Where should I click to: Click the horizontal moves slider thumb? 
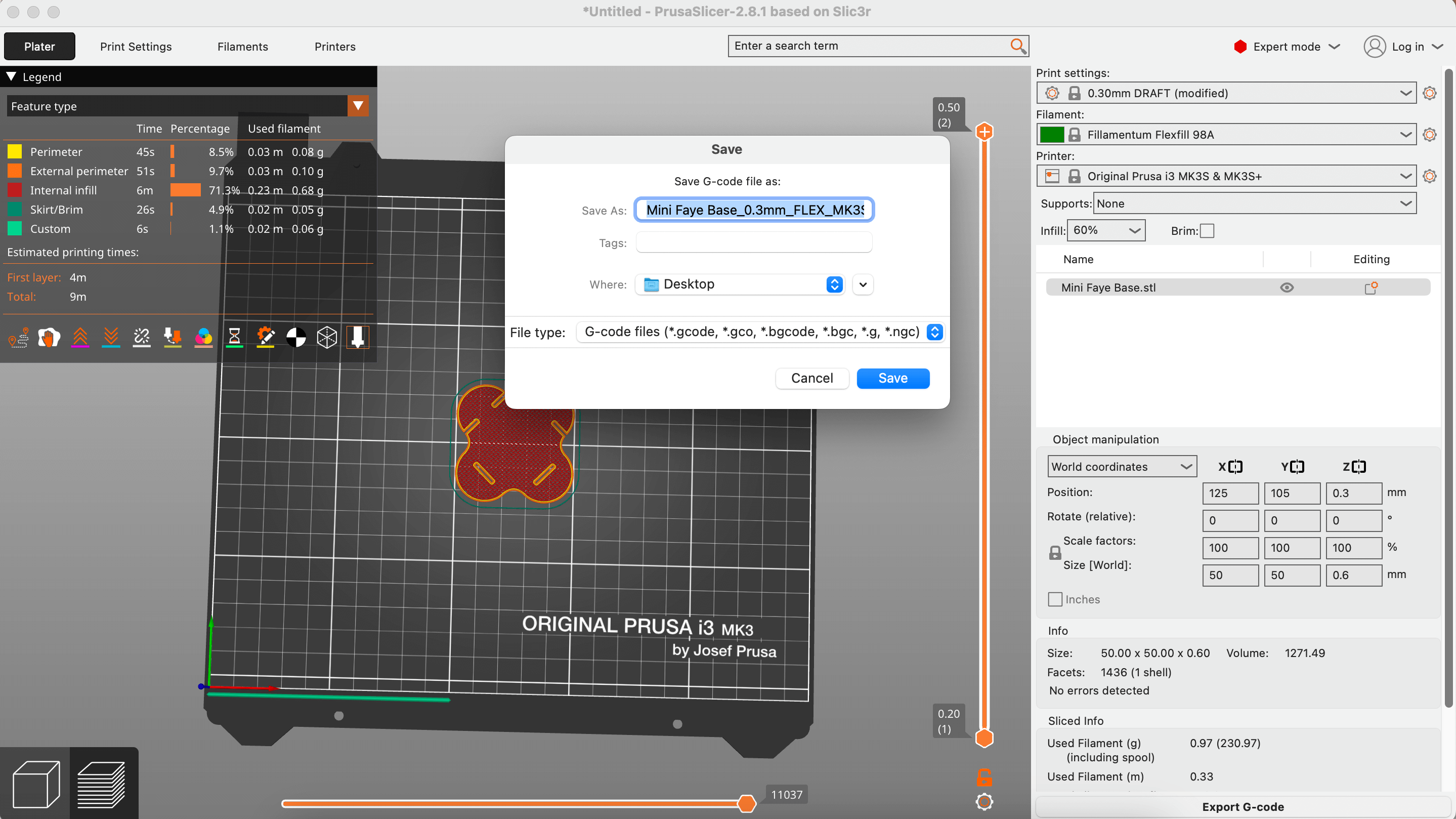coord(747,803)
